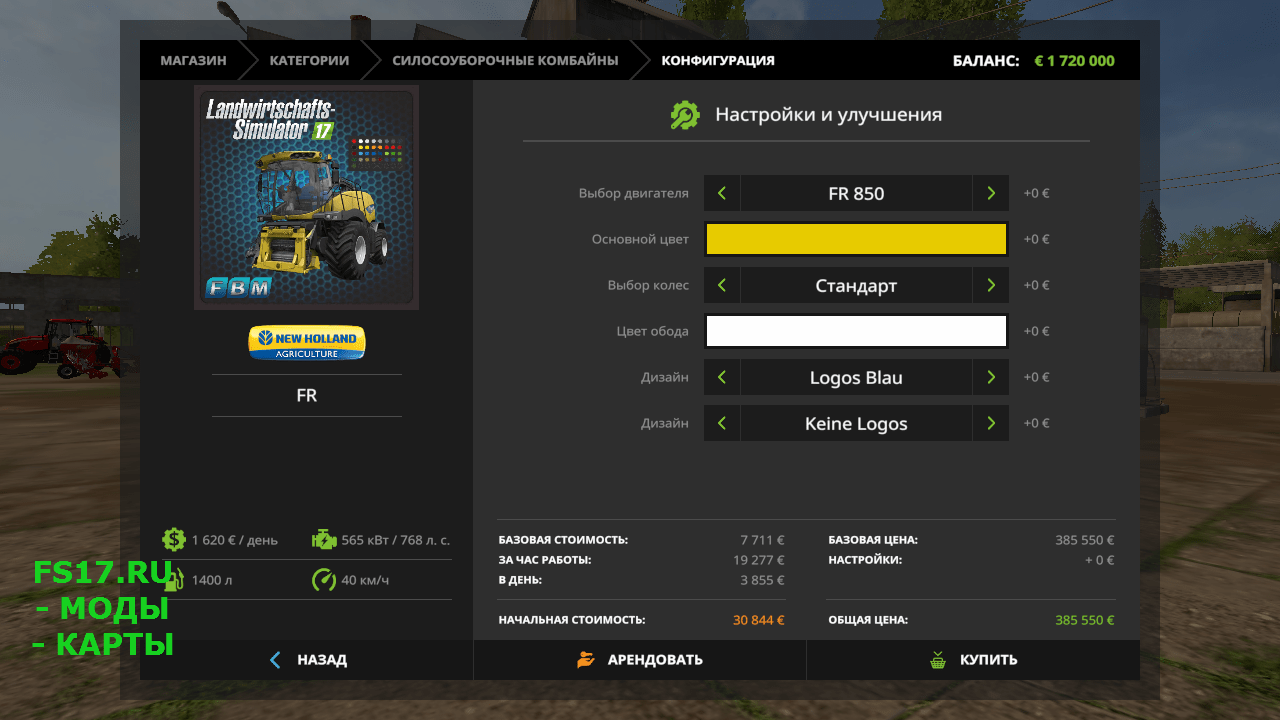This screenshot has width=1280, height=720.
Task: Go to СИЛОСОУБОРОЧНЫЕ КОМБАЙНЫ breadcrumb
Action: pos(505,60)
